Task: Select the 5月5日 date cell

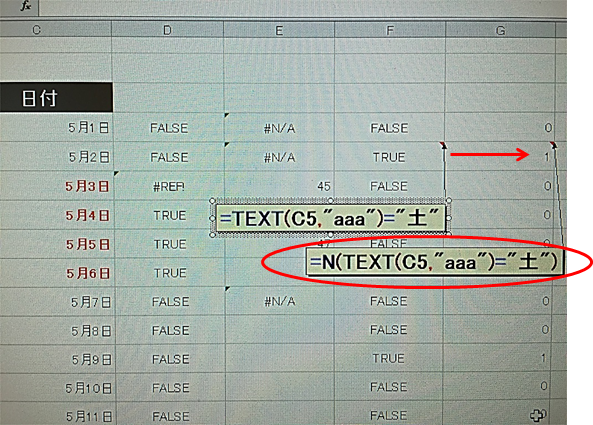Action: 57,244
